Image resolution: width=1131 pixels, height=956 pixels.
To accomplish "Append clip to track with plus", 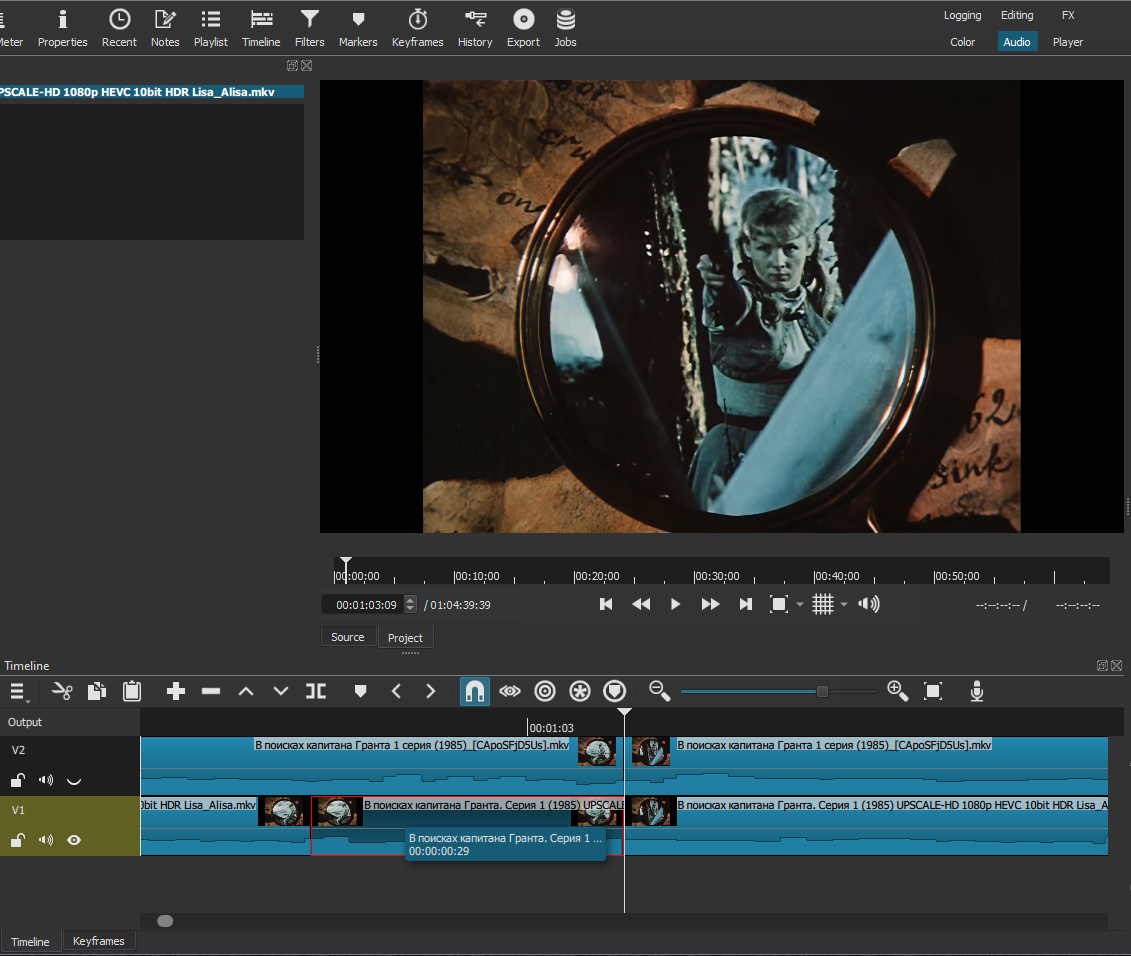I will (x=176, y=692).
